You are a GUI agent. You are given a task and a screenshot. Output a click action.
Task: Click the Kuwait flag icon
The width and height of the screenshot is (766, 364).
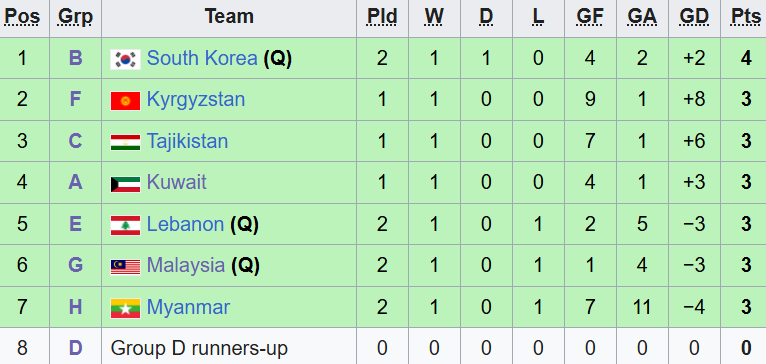(x=126, y=184)
